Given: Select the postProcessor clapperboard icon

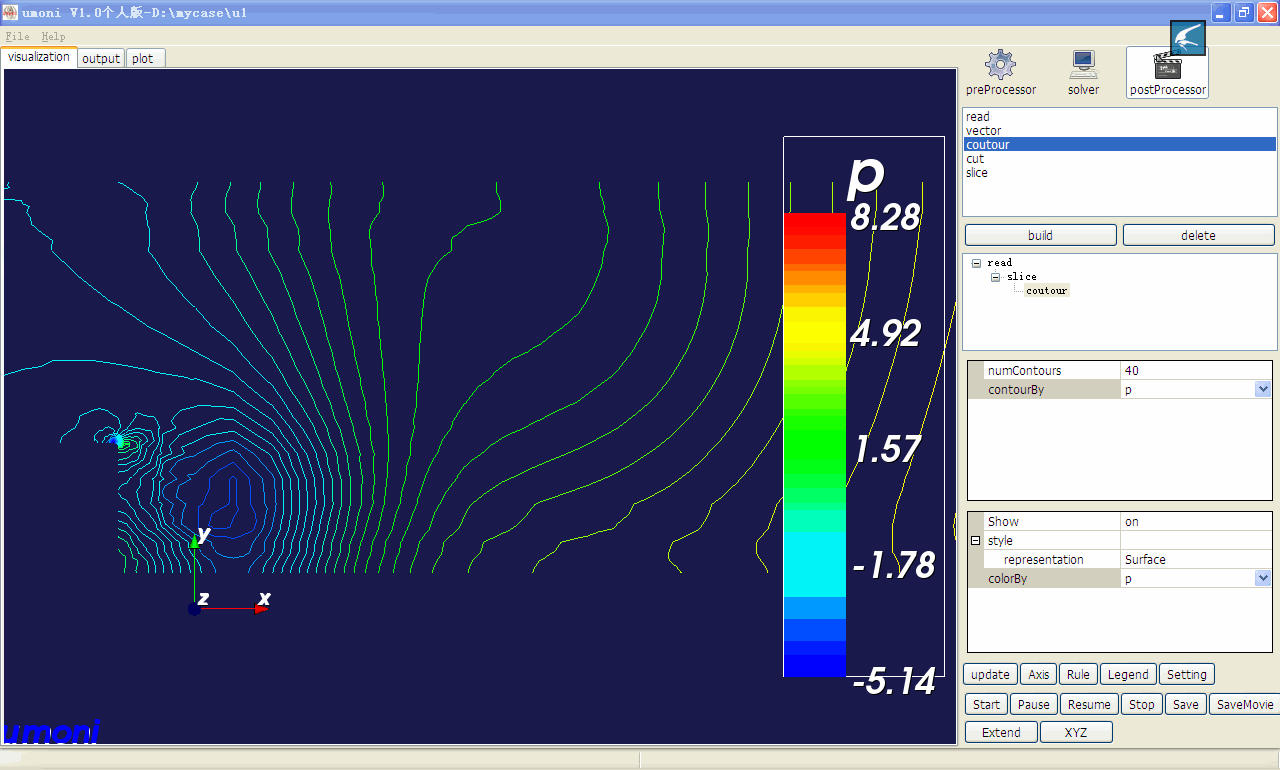Looking at the screenshot, I should click(x=1167, y=67).
